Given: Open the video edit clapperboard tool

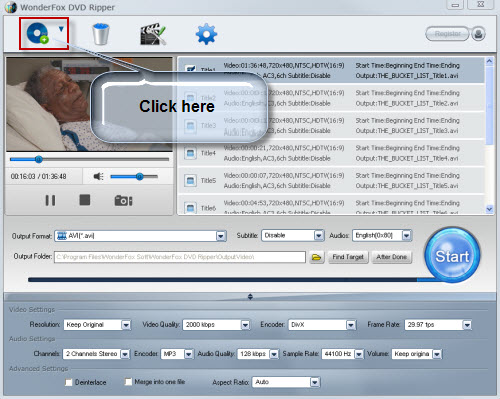Looking at the screenshot, I should 153,34.
